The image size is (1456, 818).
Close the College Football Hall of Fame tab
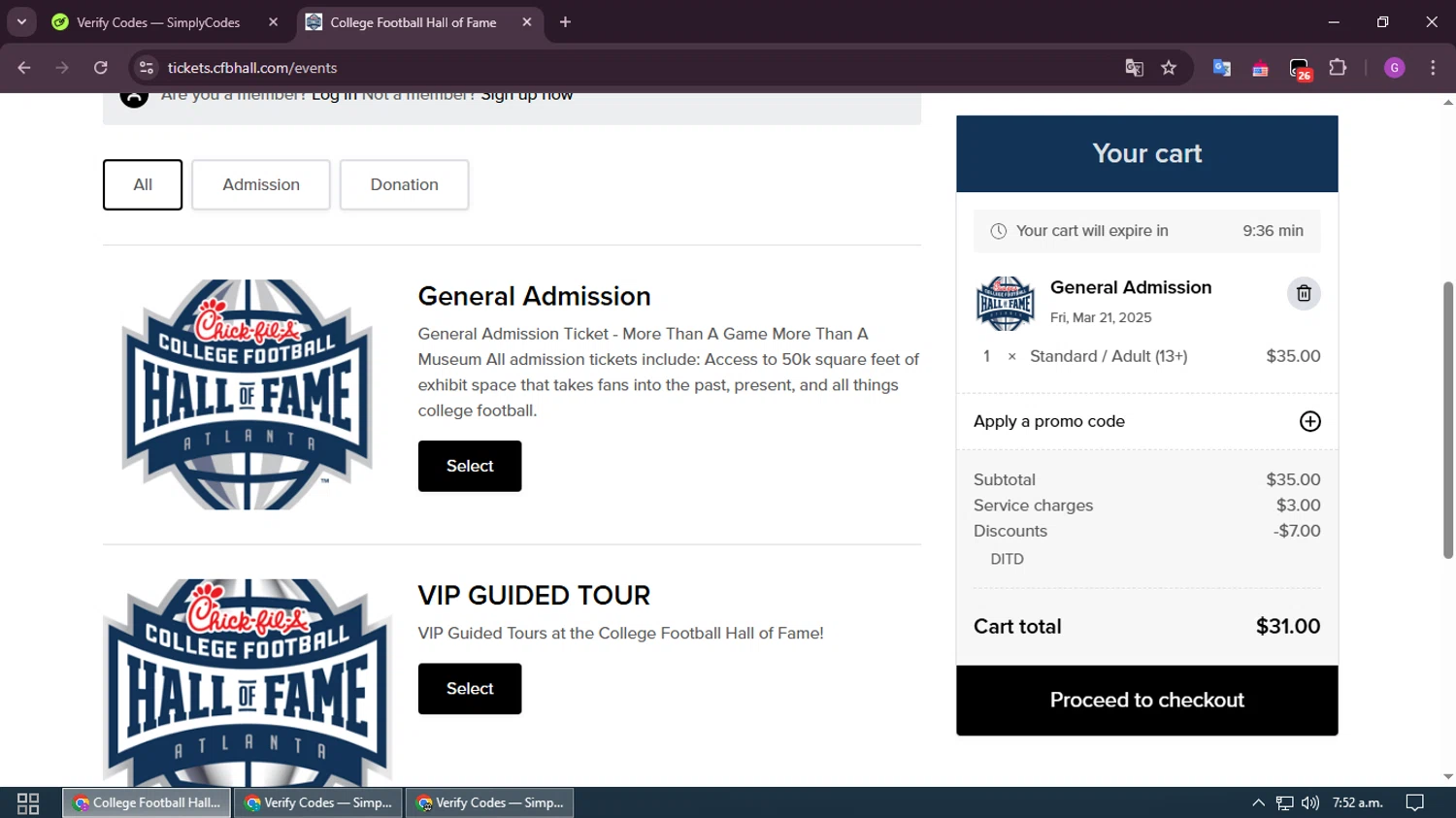[527, 22]
